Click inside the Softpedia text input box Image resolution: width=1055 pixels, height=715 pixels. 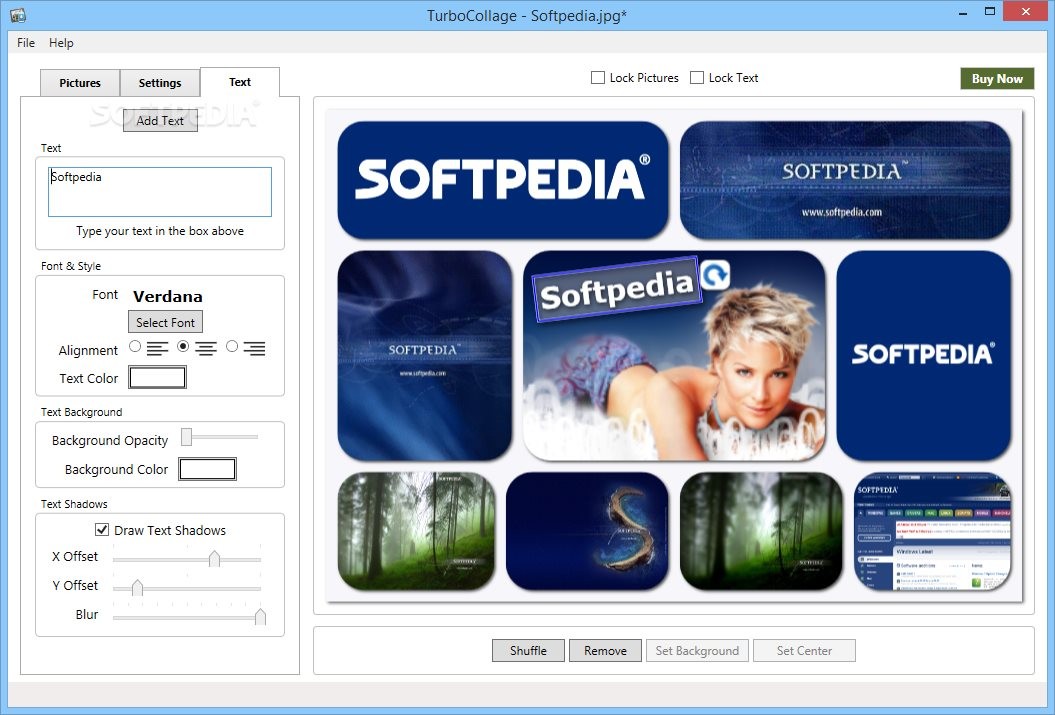click(x=160, y=192)
